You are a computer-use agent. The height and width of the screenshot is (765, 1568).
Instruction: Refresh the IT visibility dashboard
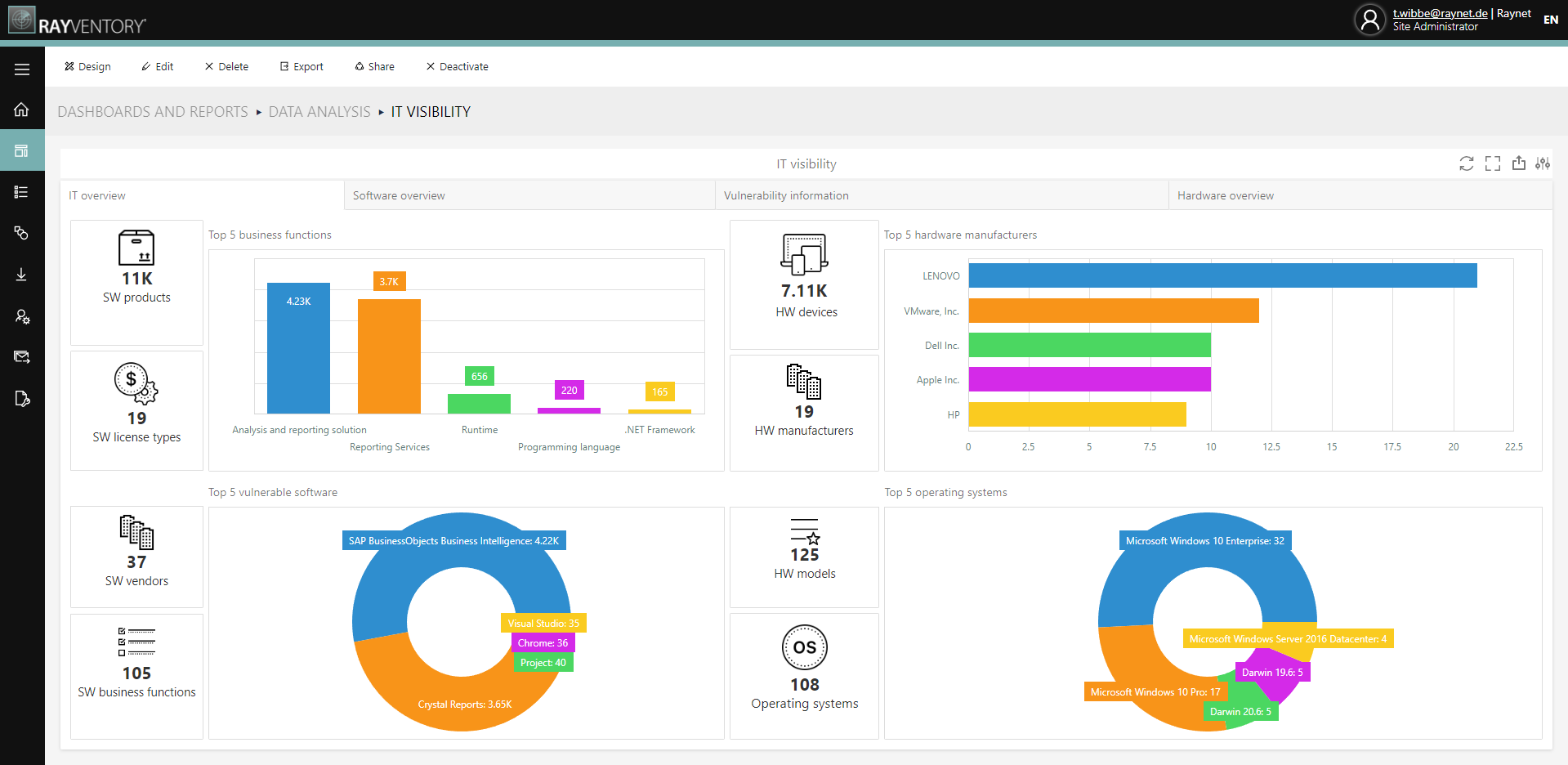pos(1466,163)
